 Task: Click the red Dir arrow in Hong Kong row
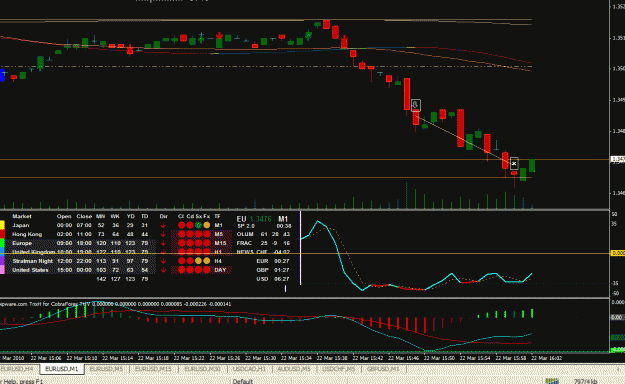point(163,234)
